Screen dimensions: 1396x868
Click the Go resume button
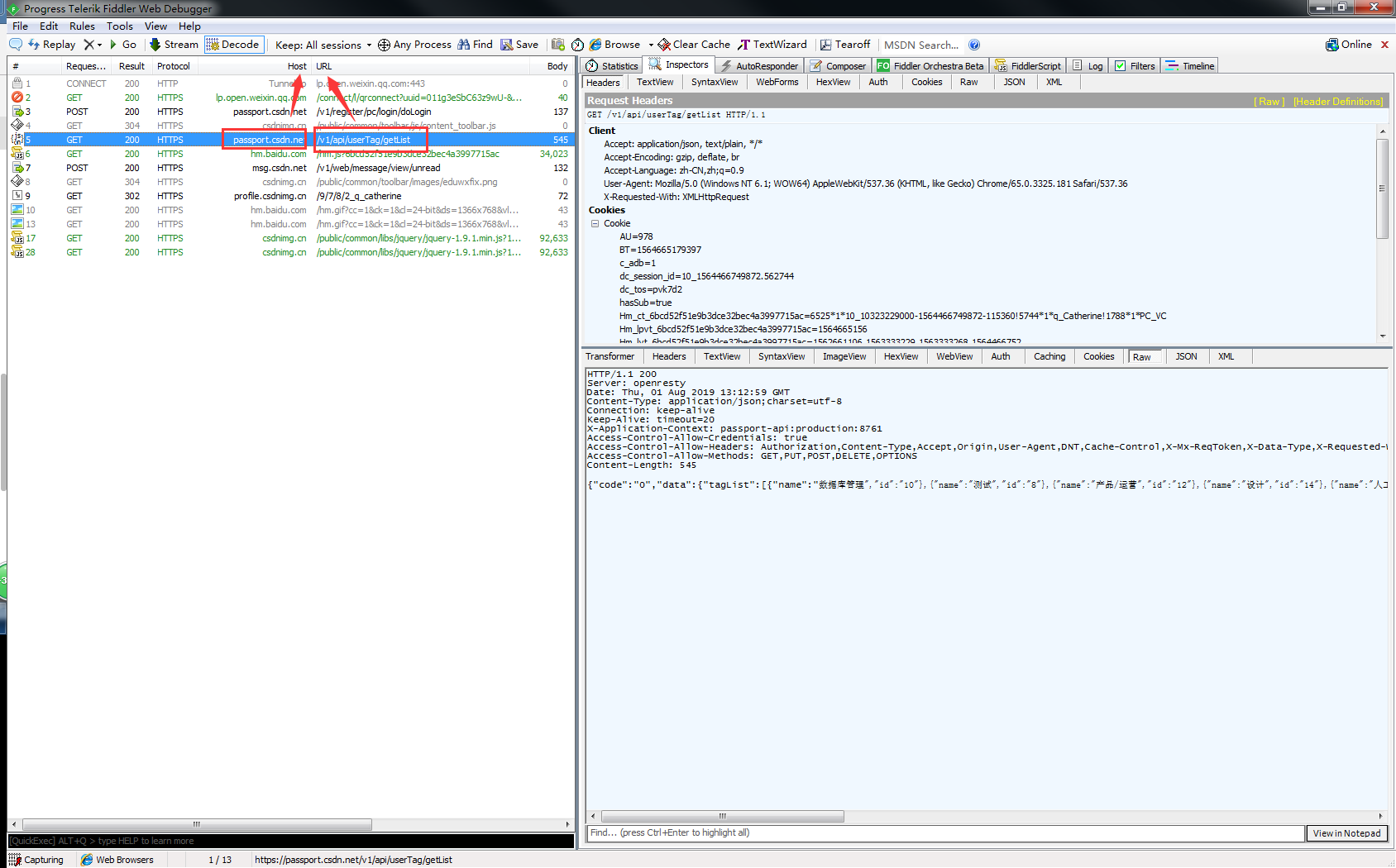coord(123,45)
